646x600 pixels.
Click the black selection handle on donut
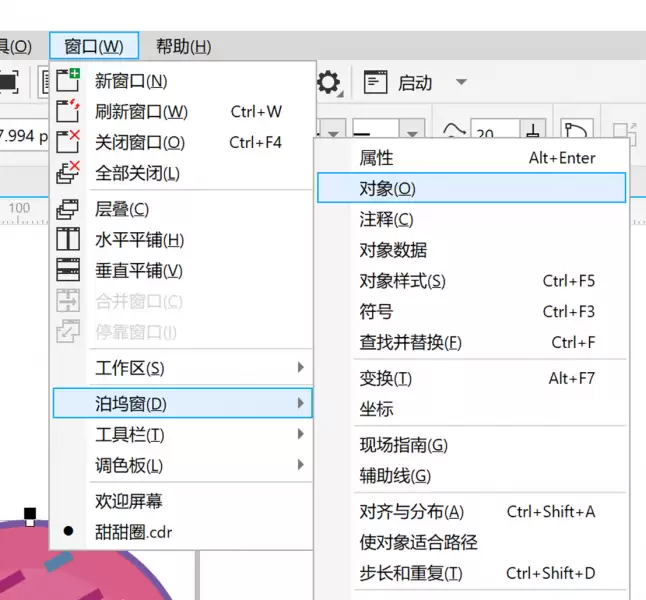point(30,513)
